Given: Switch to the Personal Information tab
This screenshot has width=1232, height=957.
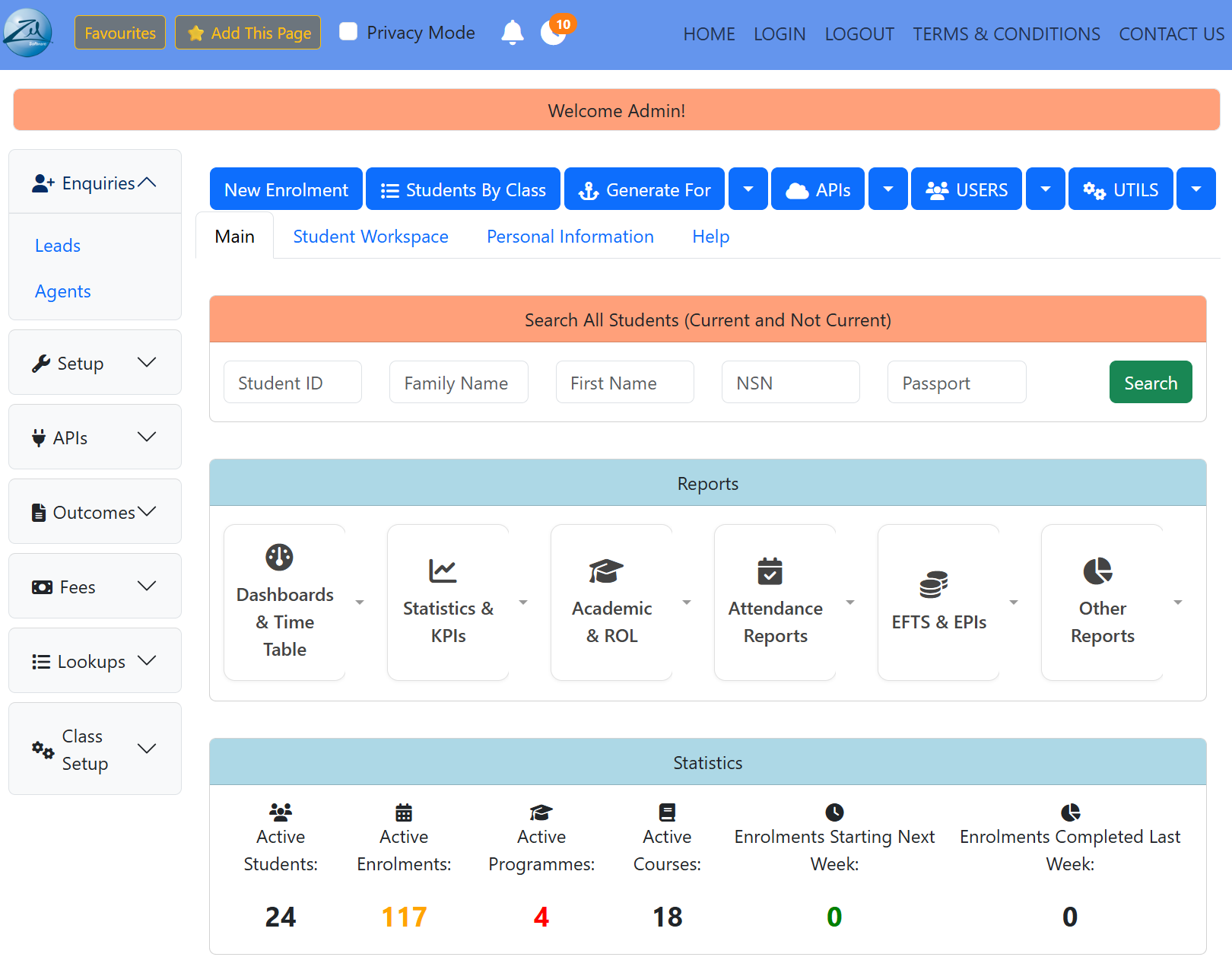Looking at the screenshot, I should click(570, 237).
